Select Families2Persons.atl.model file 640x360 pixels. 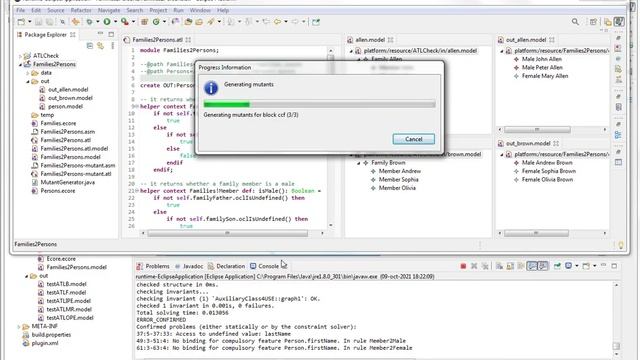(x=74, y=149)
